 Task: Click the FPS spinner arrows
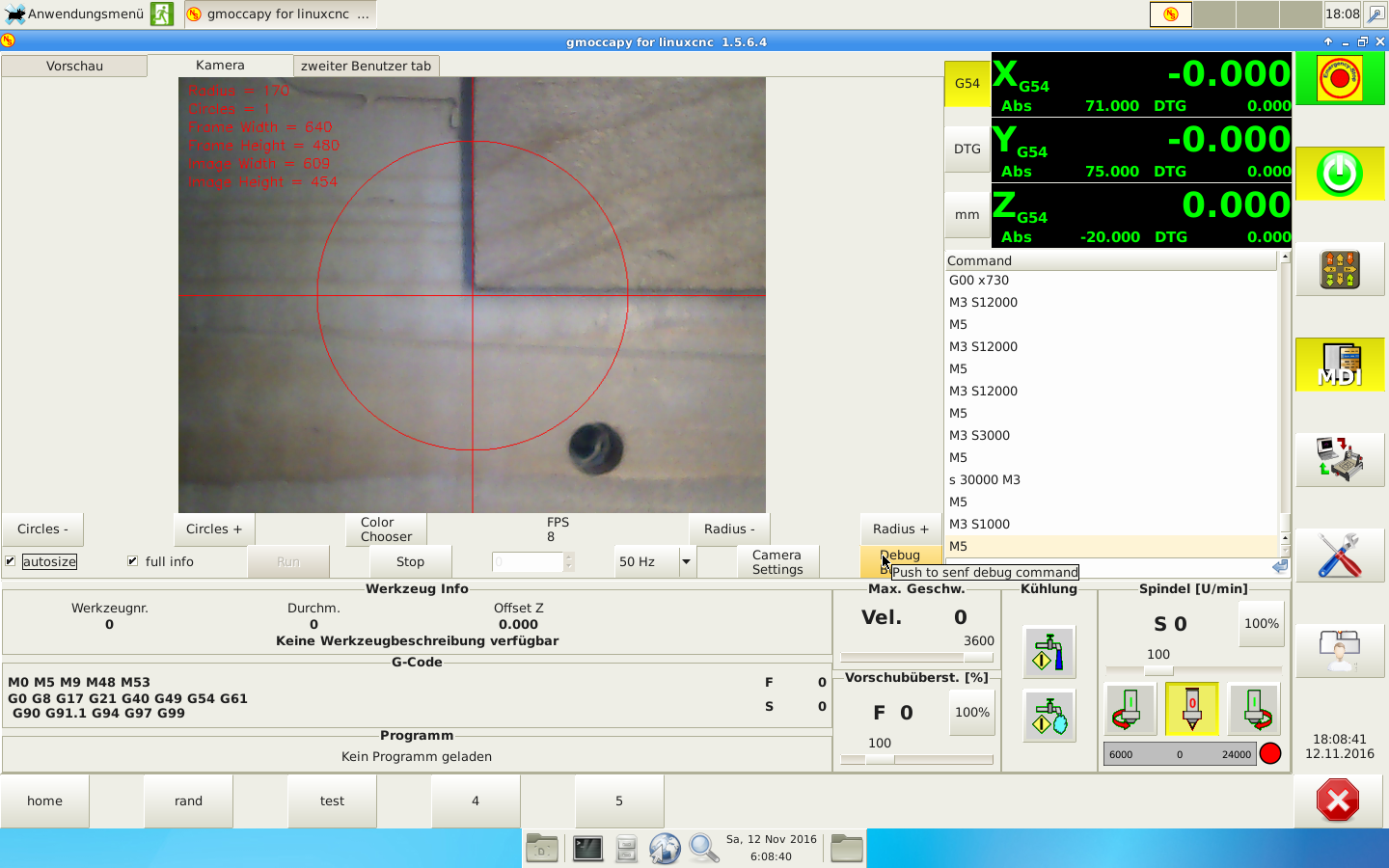click(x=569, y=562)
